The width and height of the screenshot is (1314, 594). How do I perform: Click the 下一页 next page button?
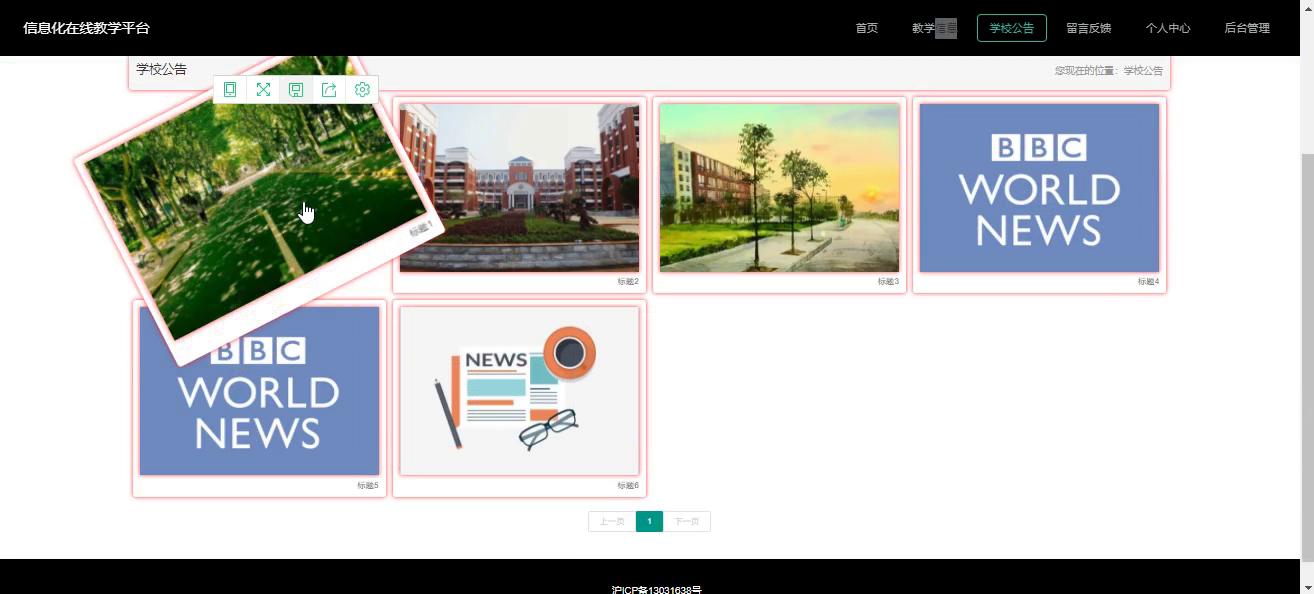686,522
